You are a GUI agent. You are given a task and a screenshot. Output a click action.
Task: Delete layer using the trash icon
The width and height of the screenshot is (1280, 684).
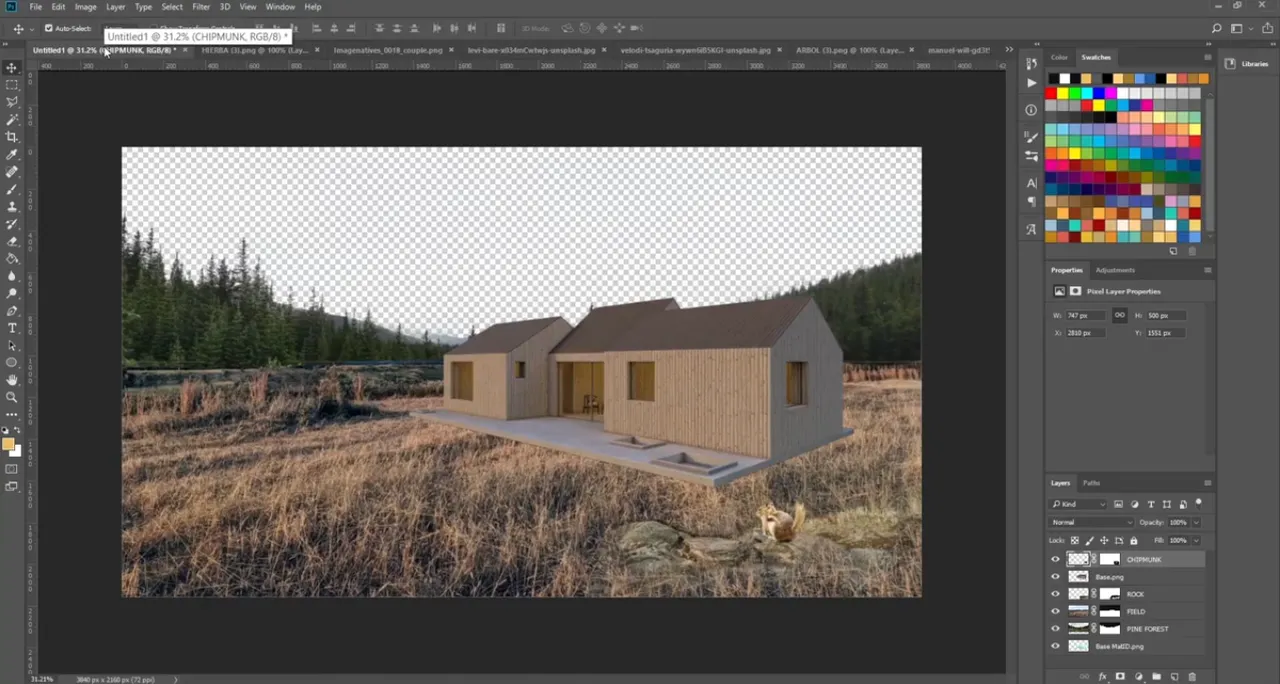point(1192,677)
